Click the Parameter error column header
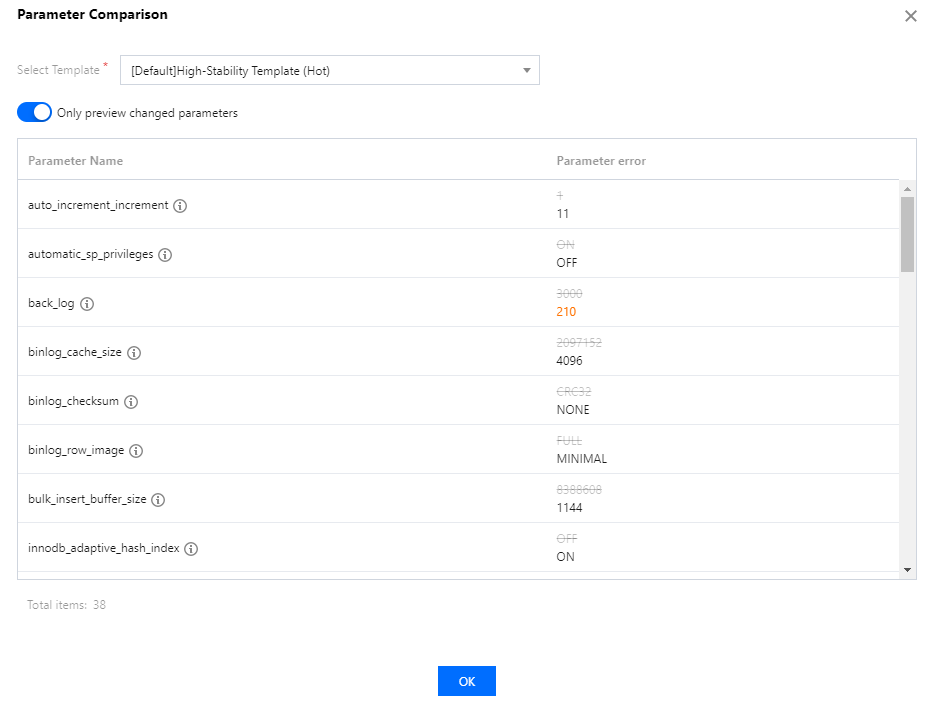This screenshot has height=703, width=931. point(601,161)
